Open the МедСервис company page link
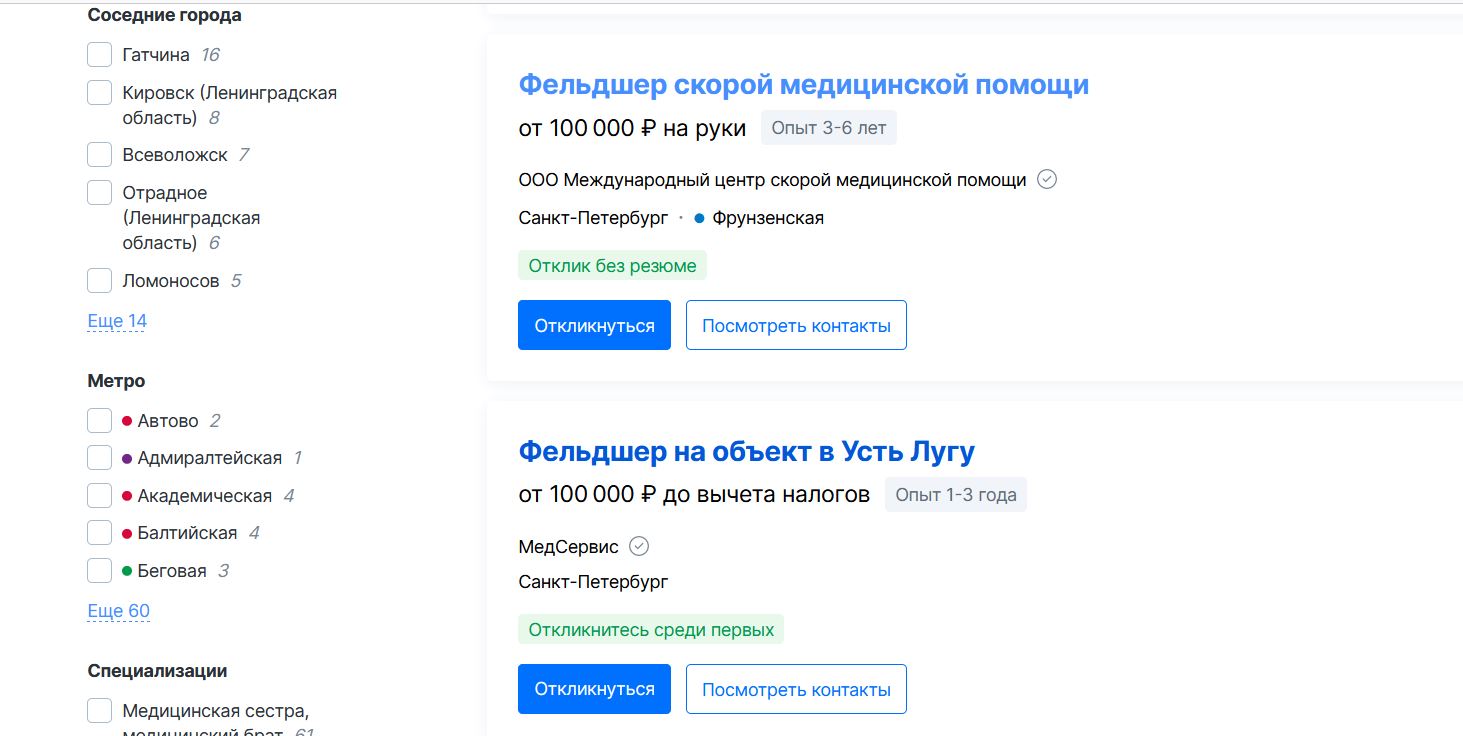This screenshot has height=736, width=1463. click(x=568, y=547)
